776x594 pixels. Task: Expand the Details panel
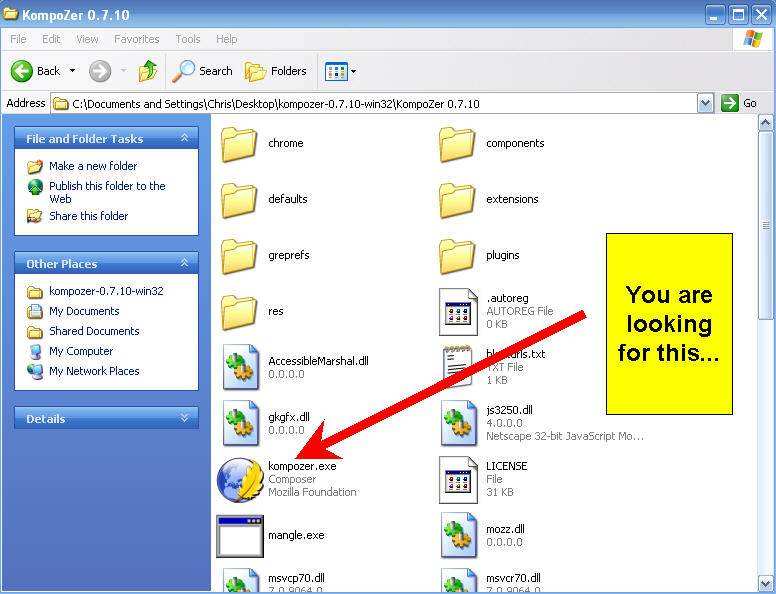coord(184,419)
